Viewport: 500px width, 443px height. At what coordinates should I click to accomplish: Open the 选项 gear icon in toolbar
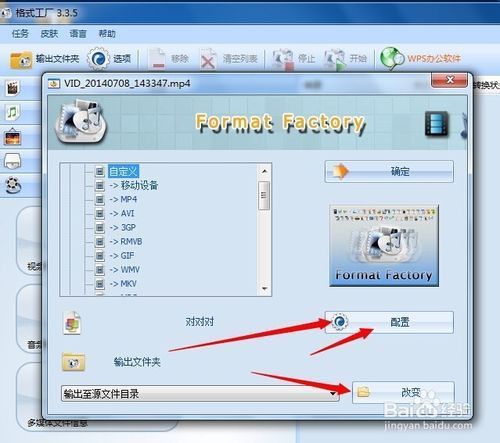pos(98,59)
